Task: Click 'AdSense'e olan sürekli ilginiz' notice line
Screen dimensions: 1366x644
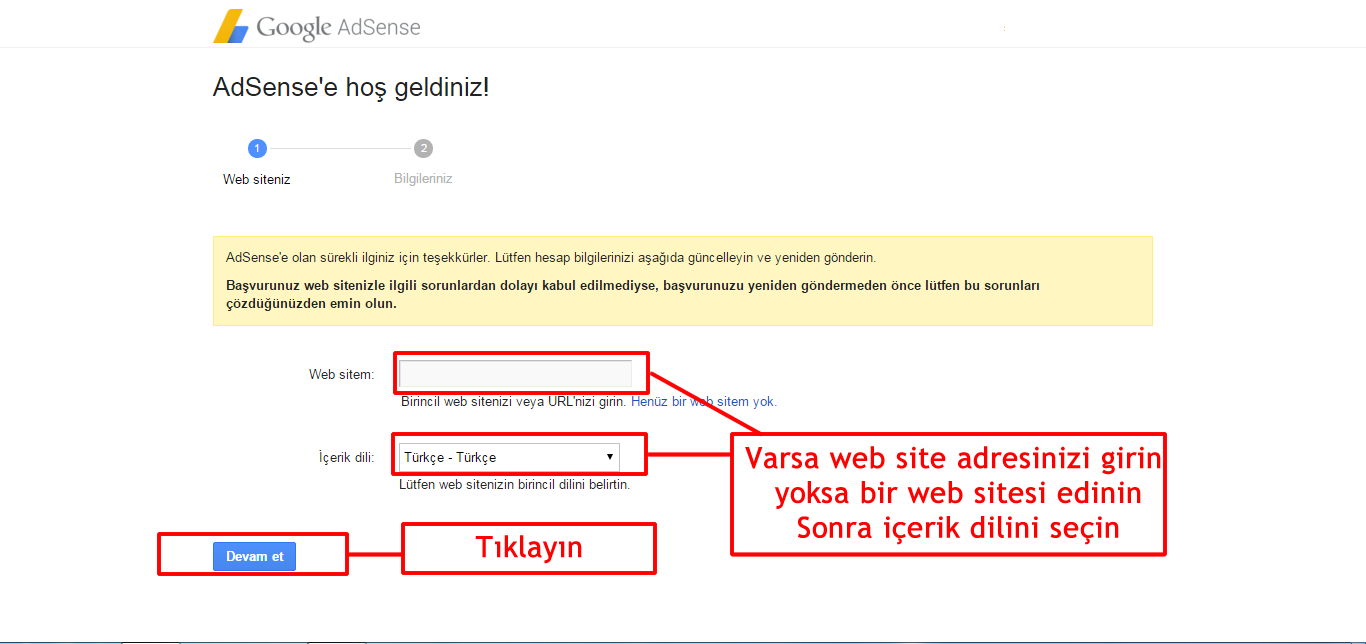Action: pos(551,258)
